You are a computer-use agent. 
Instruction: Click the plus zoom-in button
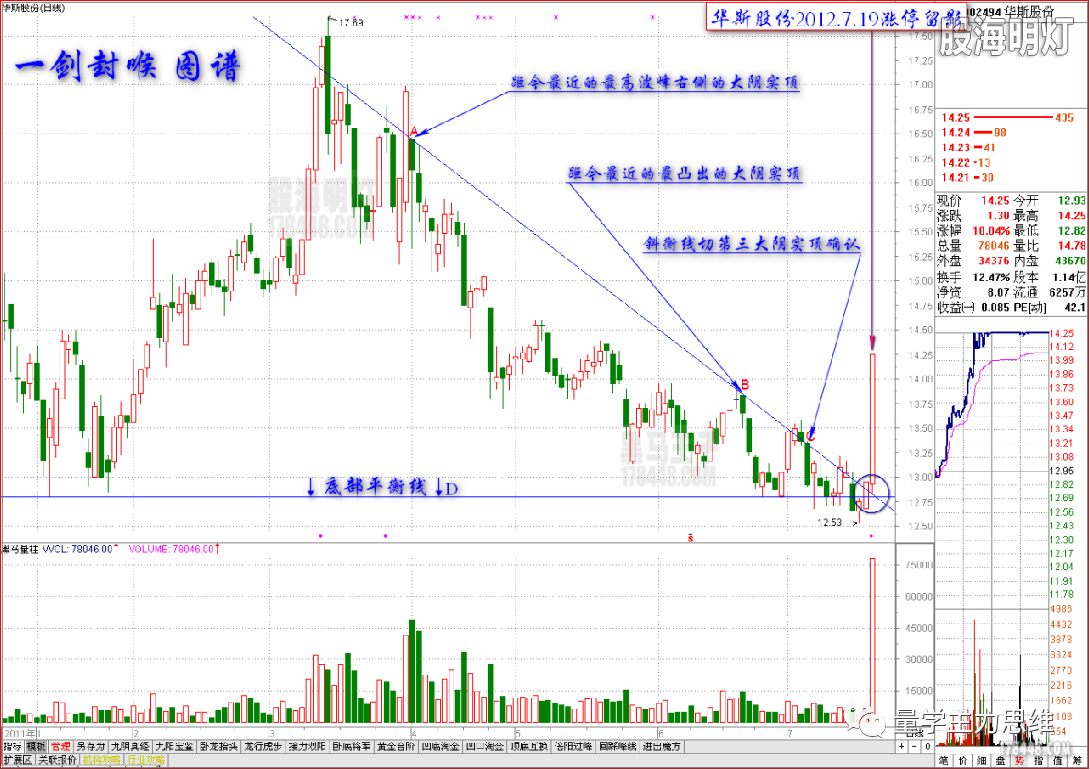(903, 747)
